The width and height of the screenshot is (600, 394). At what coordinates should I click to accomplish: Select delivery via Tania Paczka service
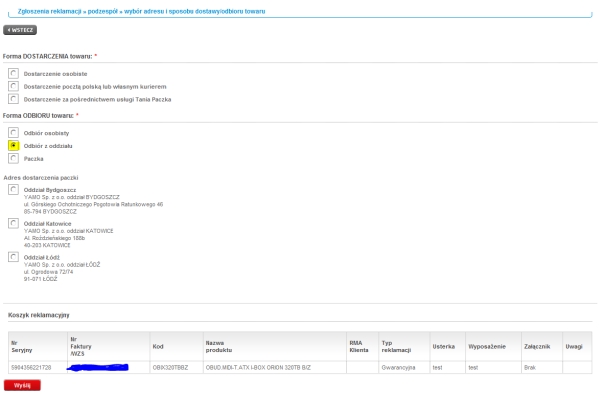(x=13, y=99)
